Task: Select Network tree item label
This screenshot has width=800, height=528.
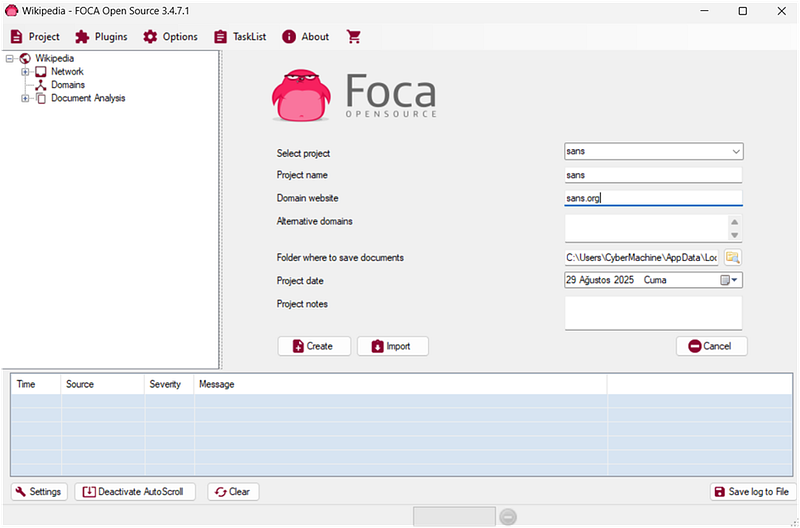Action: pyautogui.click(x=67, y=72)
